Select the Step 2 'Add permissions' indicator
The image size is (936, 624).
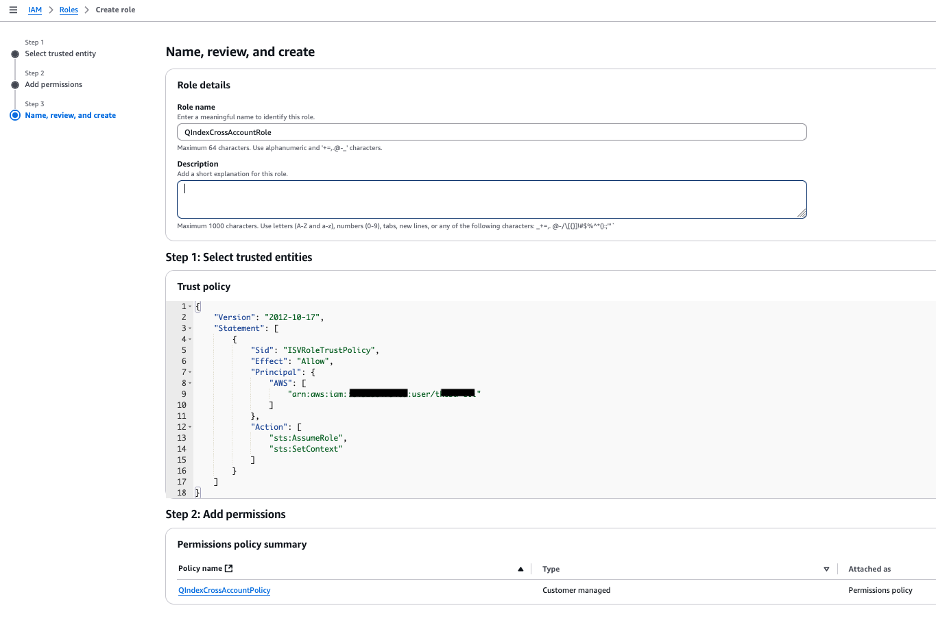coord(14,84)
